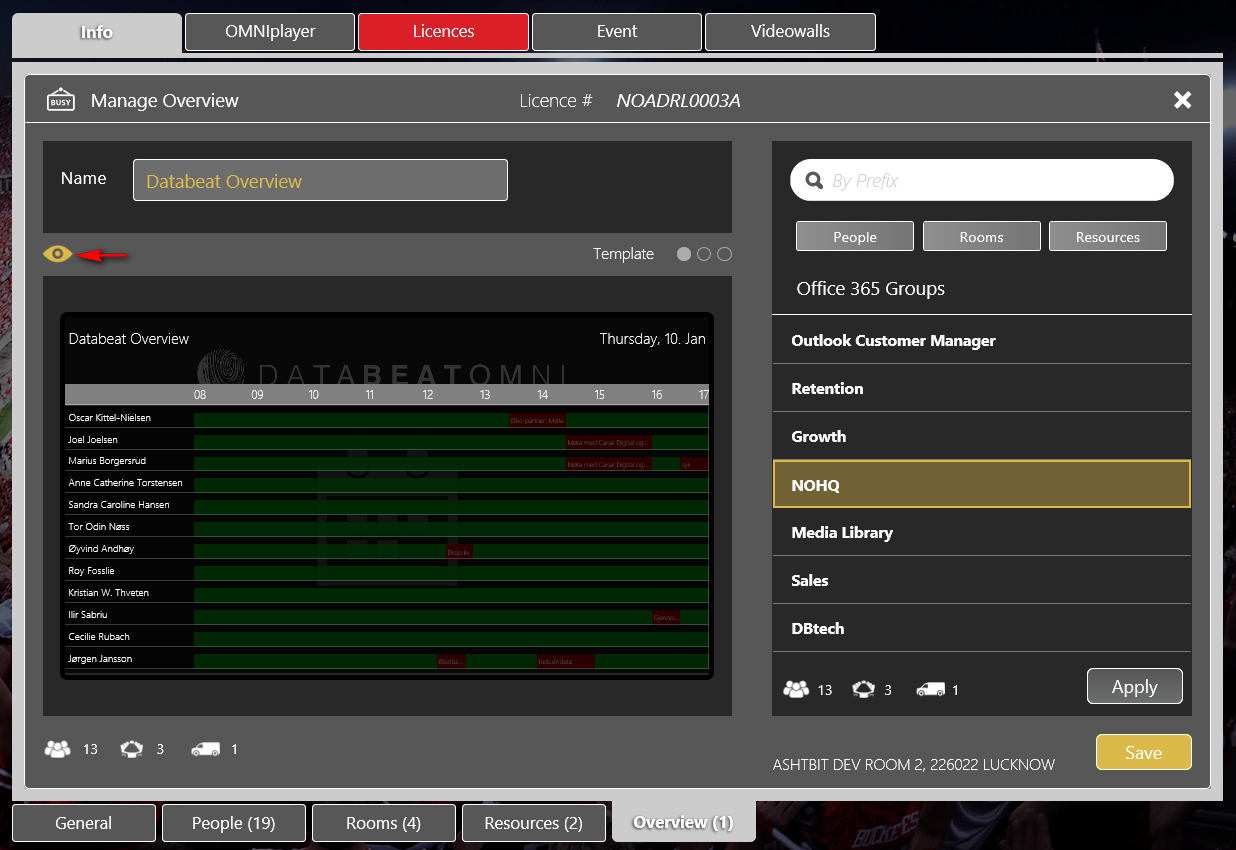Select the DBtech group
Viewport: 1236px width, 850px height.
pyautogui.click(x=982, y=628)
